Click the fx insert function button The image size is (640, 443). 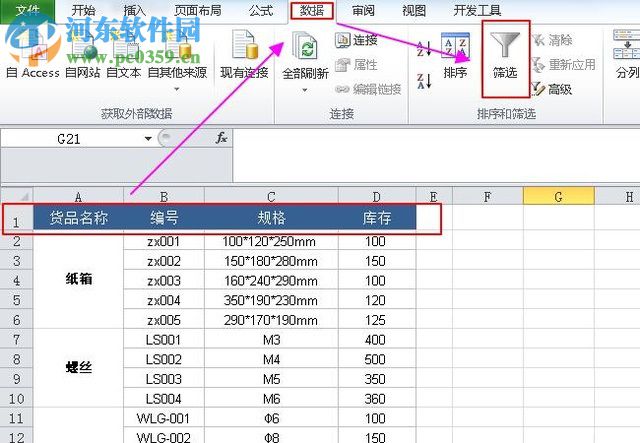click(221, 138)
